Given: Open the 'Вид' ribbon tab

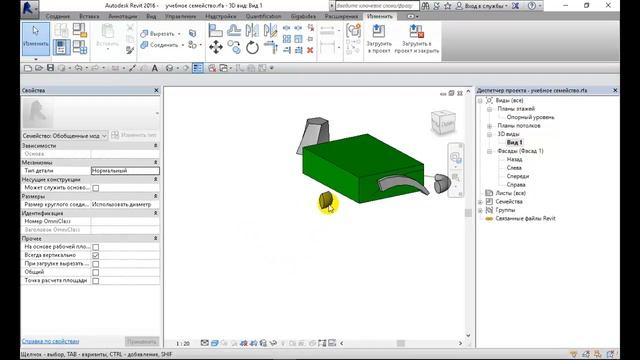Looking at the screenshot, I should [x=151, y=16].
